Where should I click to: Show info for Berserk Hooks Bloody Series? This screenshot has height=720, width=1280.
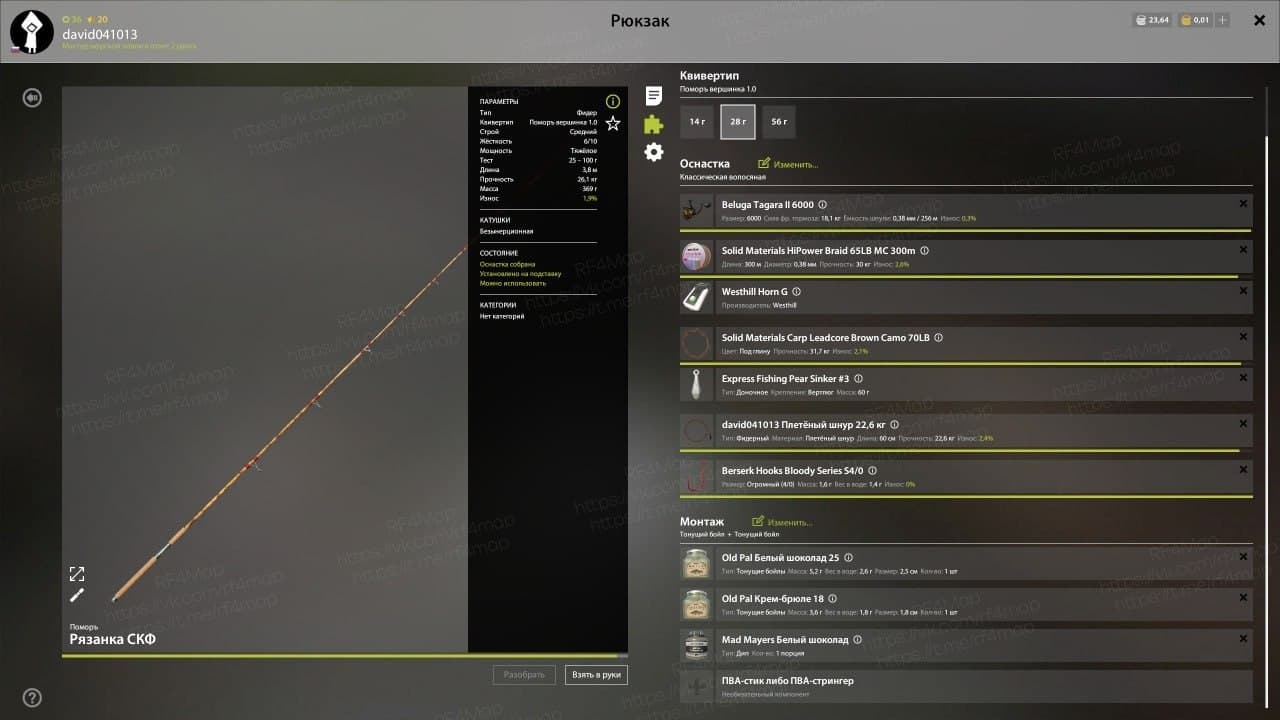(x=873, y=470)
